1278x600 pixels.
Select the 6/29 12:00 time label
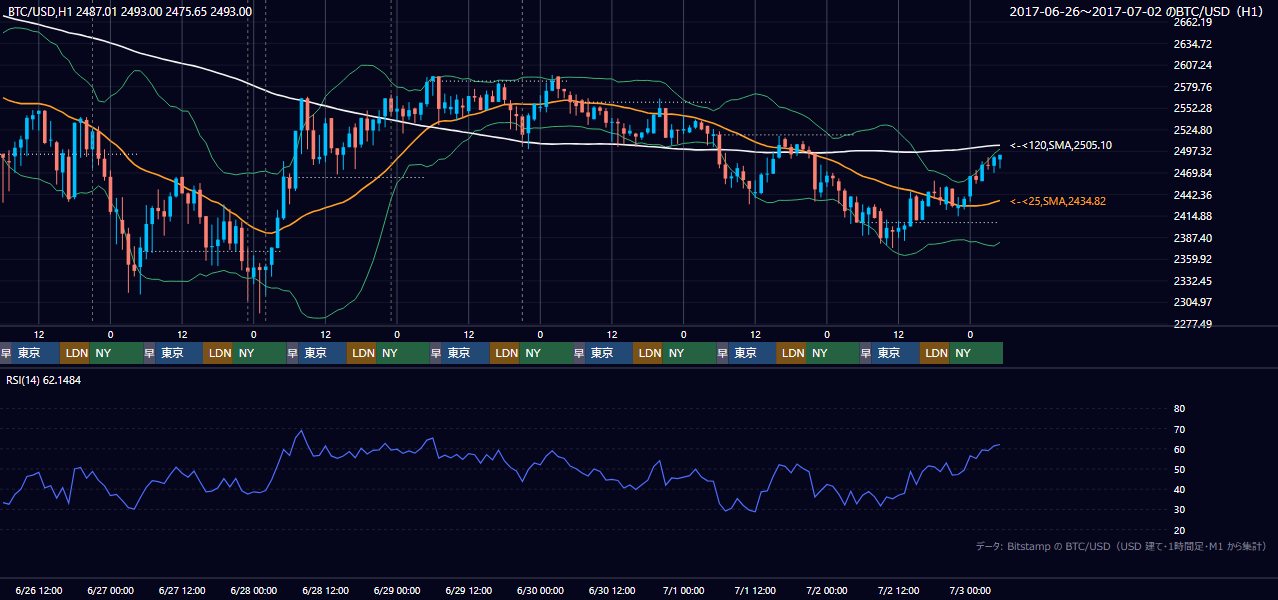click(469, 591)
